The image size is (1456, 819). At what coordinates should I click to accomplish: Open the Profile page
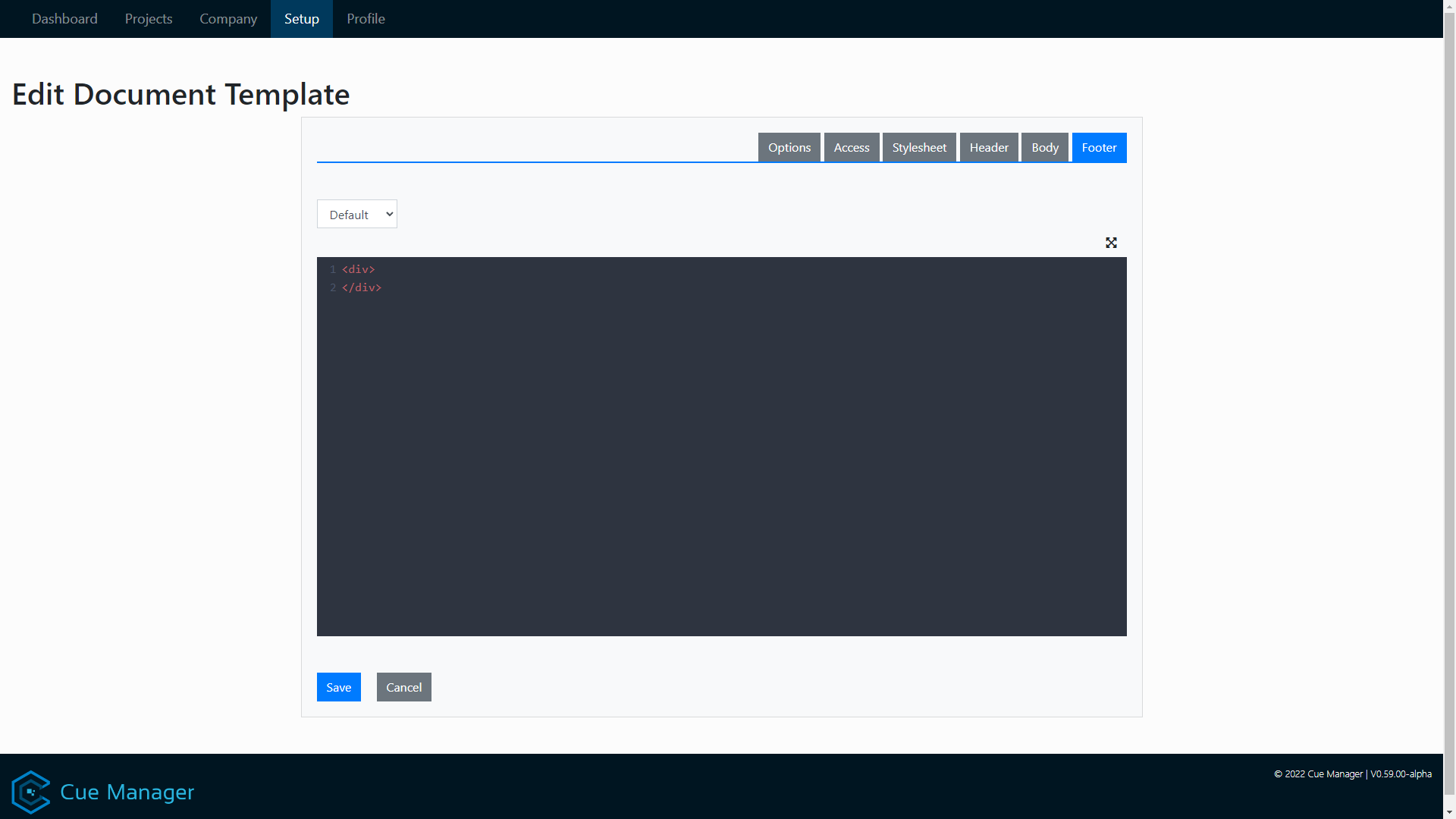(x=366, y=18)
